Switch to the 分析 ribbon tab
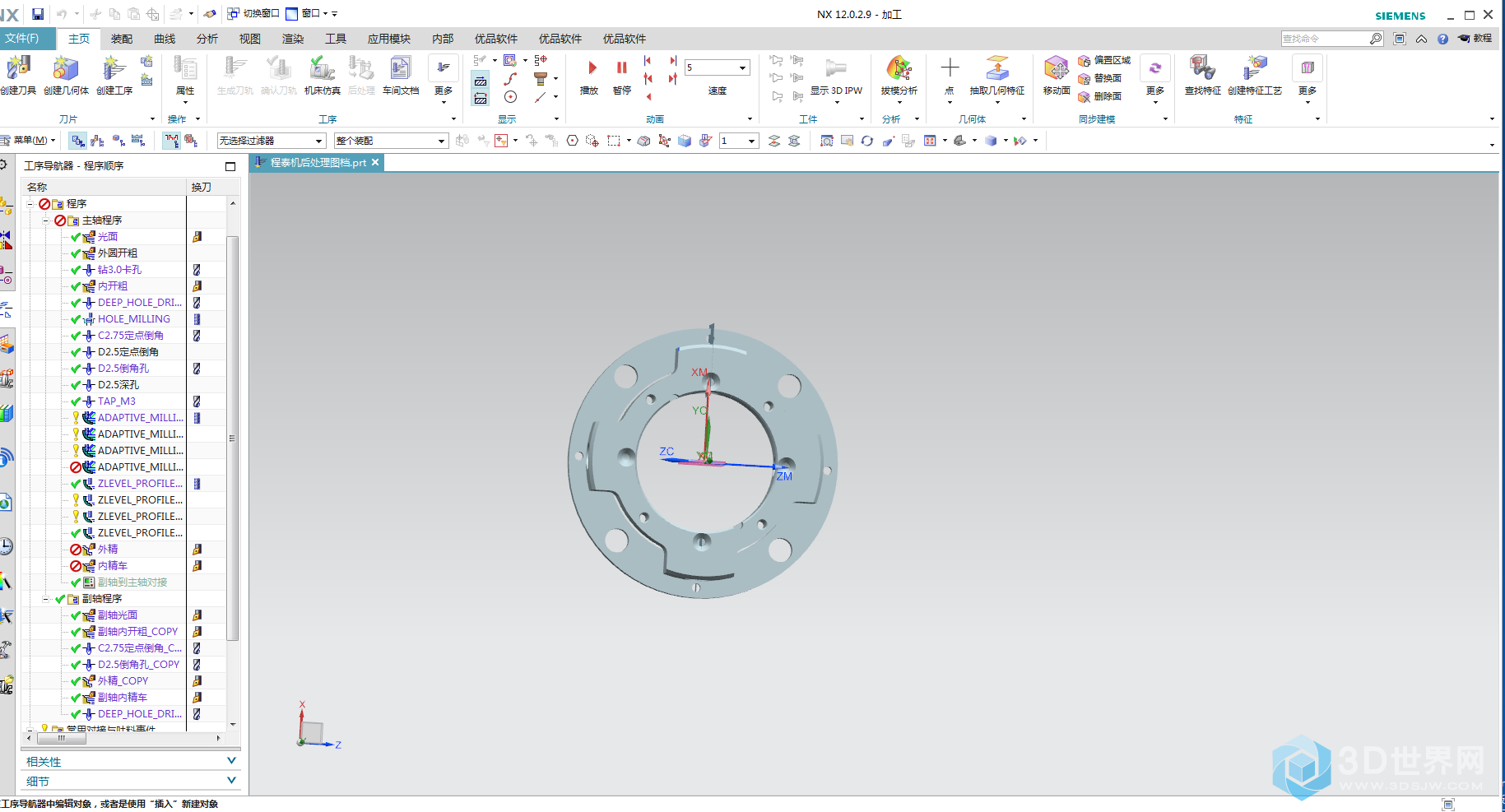 tap(207, 39)
